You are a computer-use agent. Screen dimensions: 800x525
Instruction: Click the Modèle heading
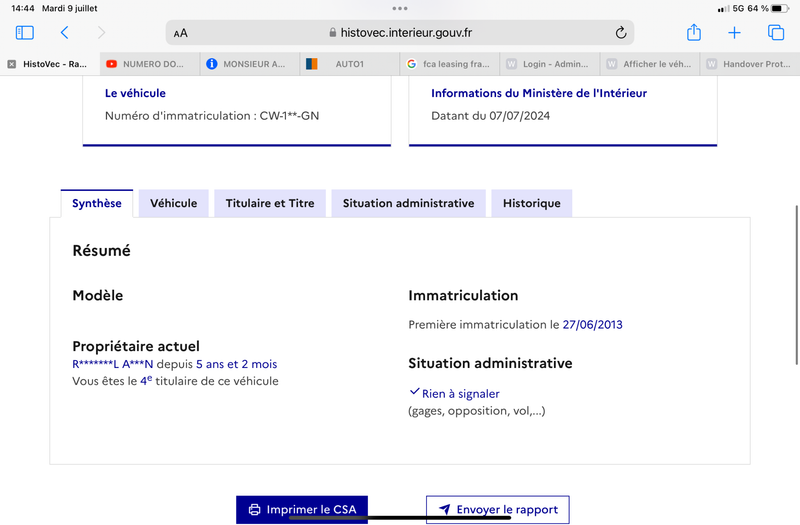pos(97,295)
